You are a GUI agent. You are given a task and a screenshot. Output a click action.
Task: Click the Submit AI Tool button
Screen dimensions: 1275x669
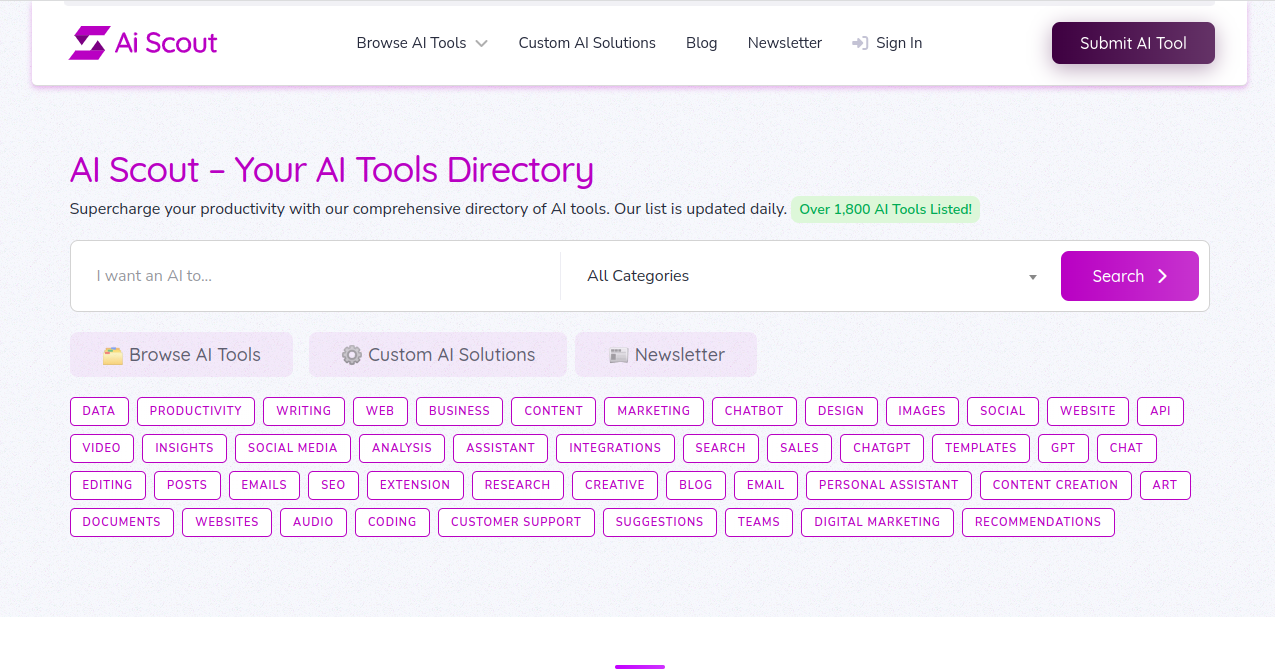point(1133,43)
